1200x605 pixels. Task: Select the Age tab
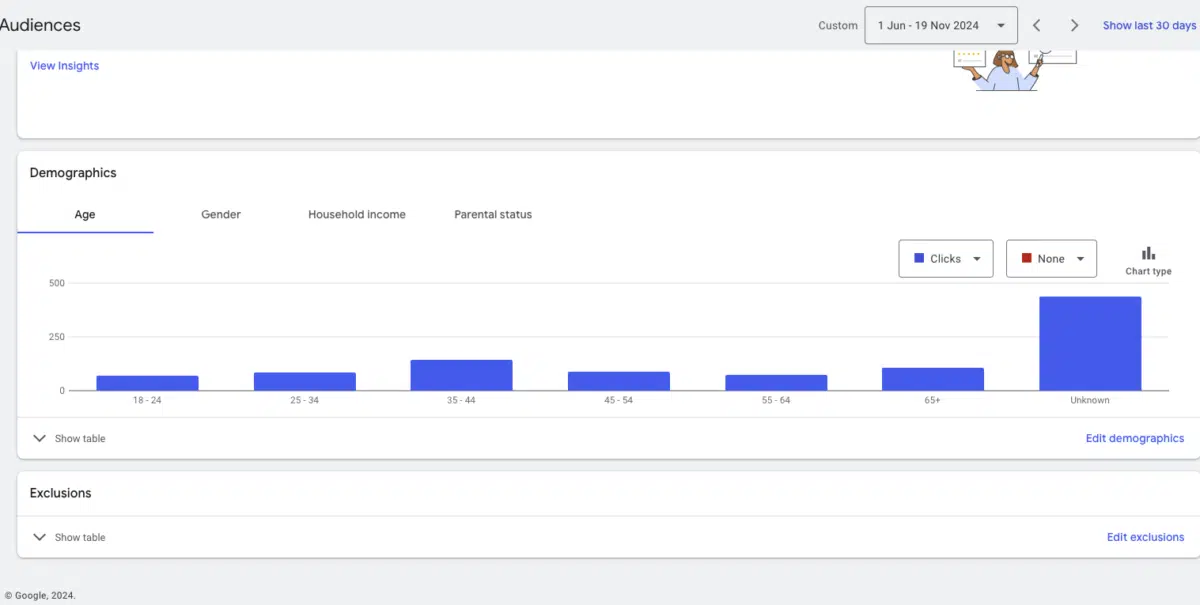pyautogui.click(x=85, y=214)
